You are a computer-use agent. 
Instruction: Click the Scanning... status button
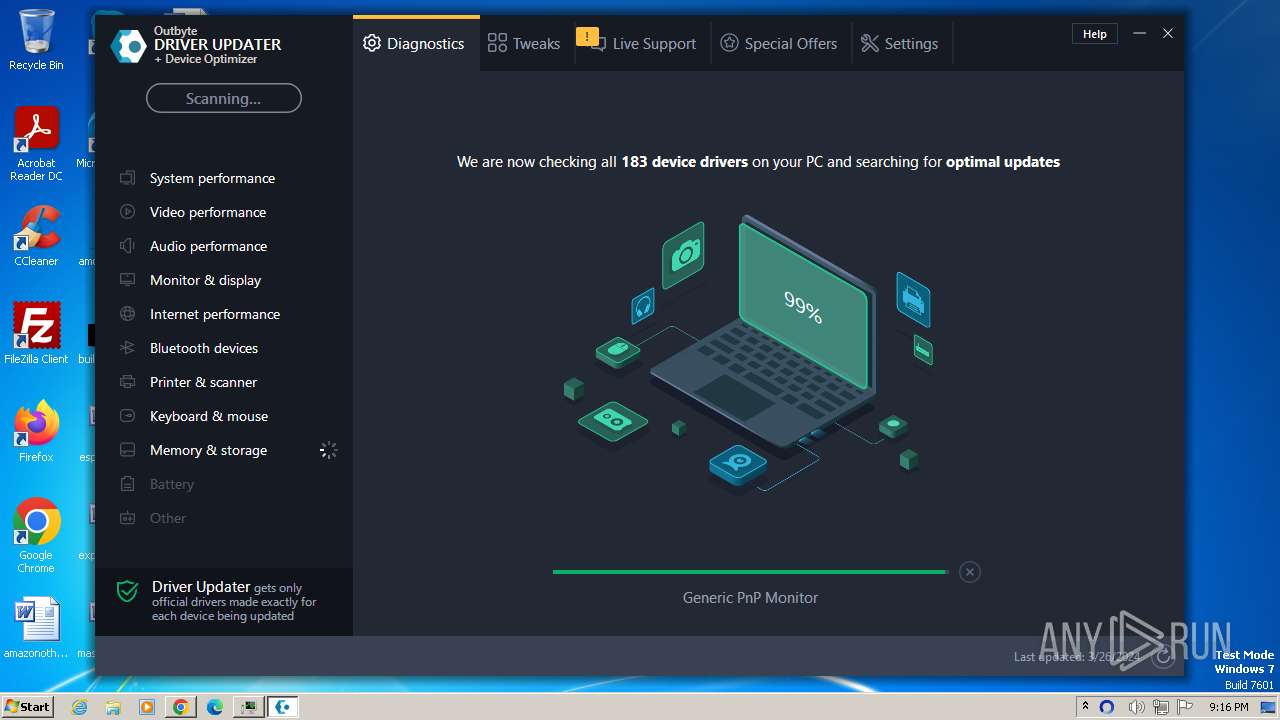click(224, 98)
